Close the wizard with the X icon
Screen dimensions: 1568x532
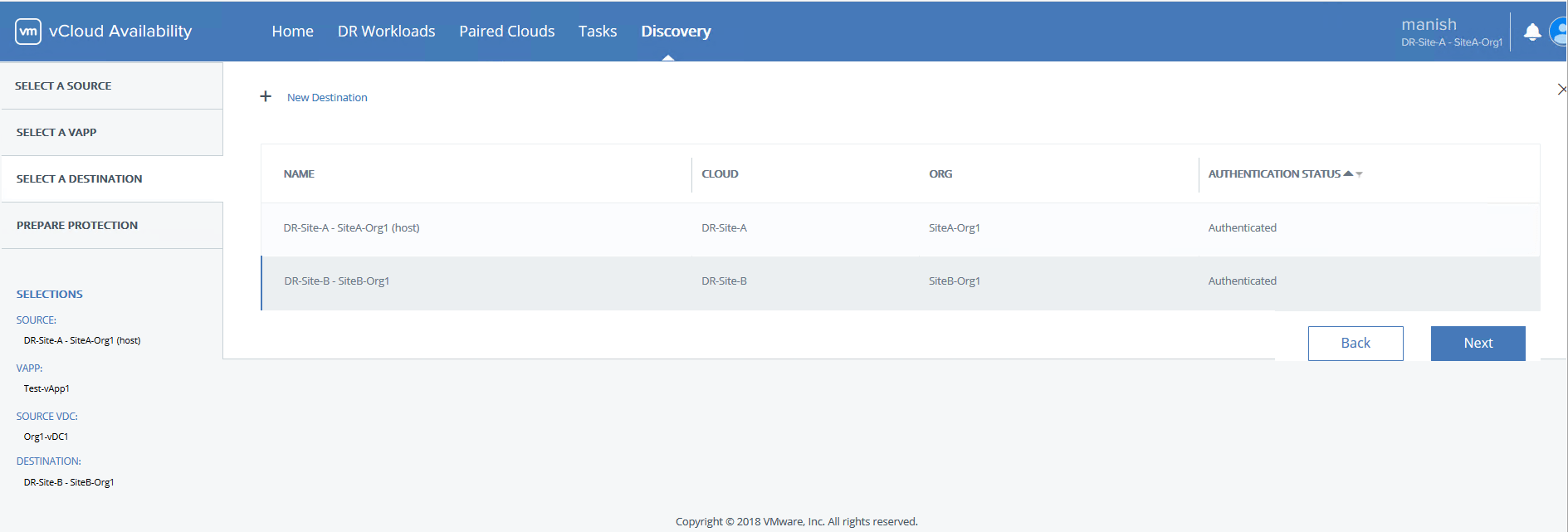(1562, 89)
